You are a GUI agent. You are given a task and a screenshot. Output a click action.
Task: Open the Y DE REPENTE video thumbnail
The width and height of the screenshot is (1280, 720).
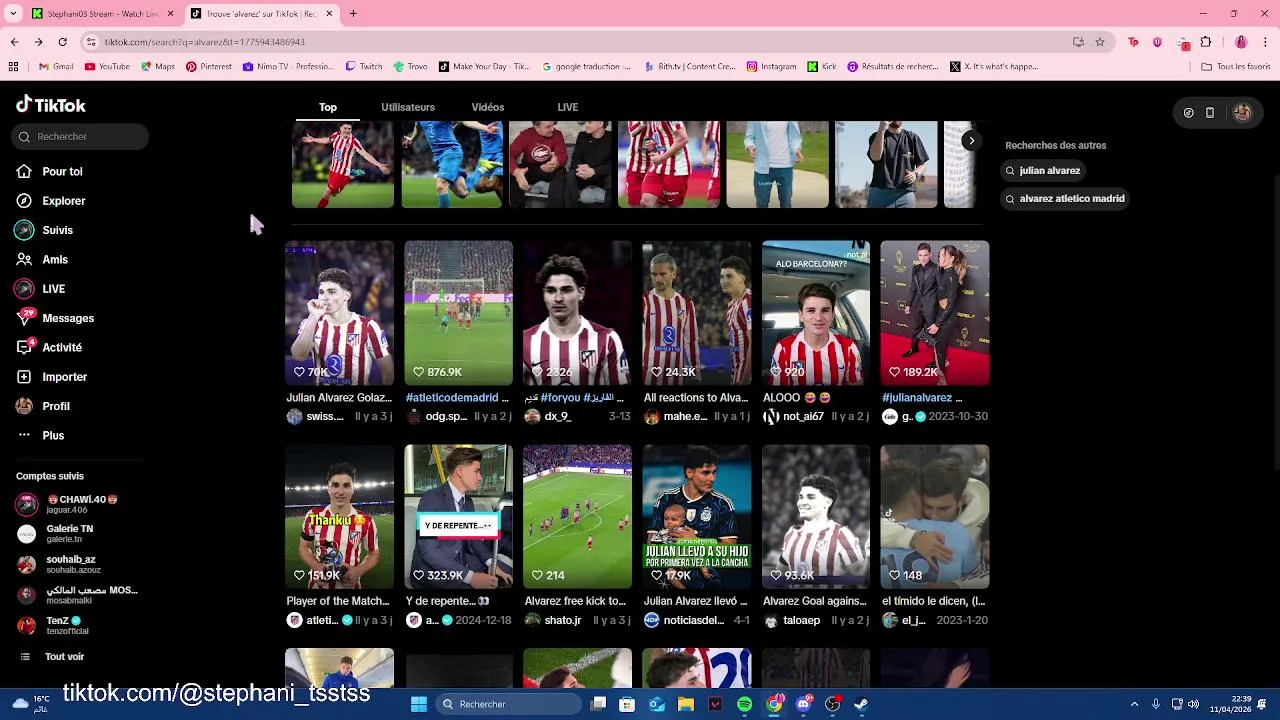tap(458, 517)
